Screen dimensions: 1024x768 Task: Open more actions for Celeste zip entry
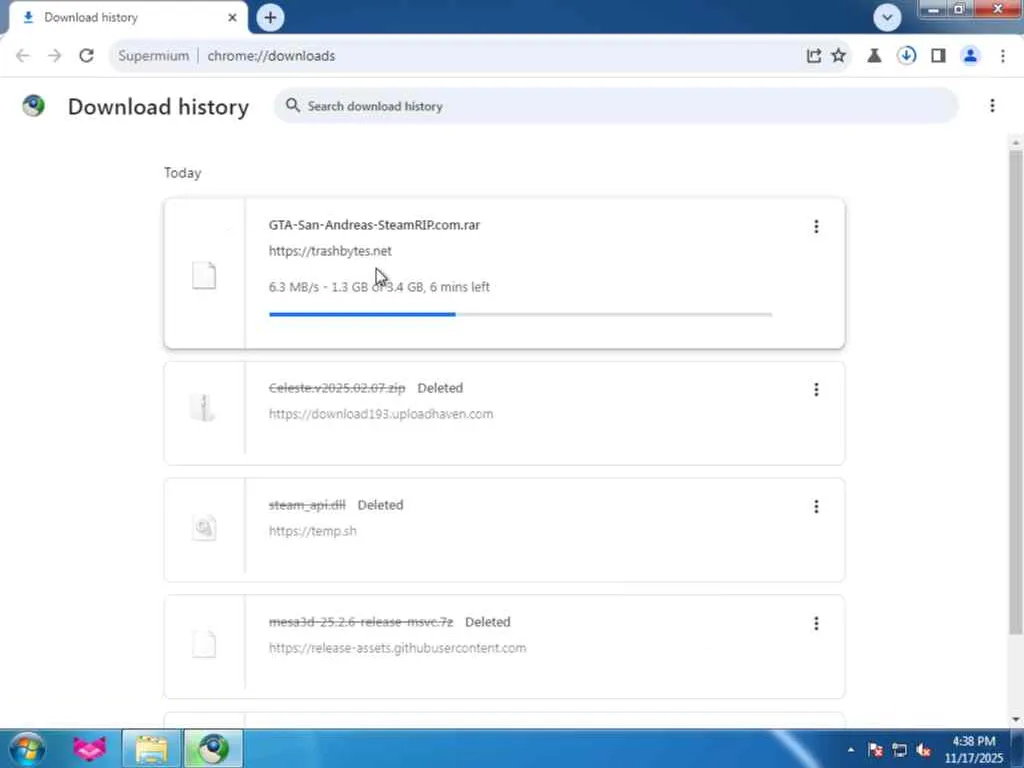point(816,390)
